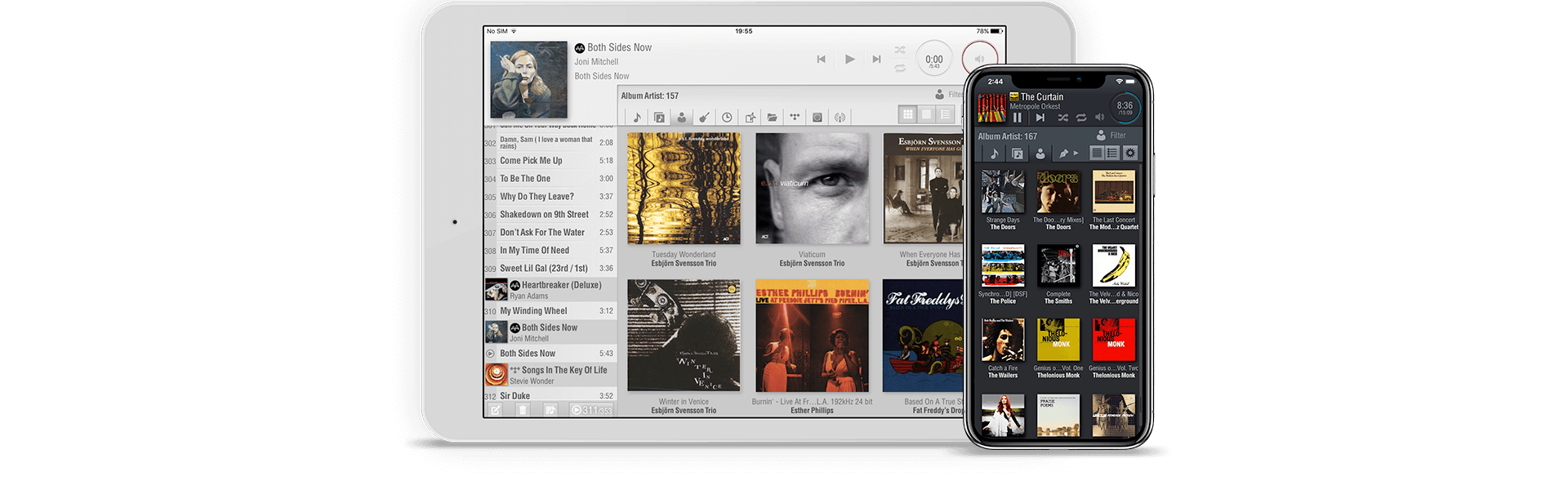Open Strange Days album on phone

tap(1003, 192)
